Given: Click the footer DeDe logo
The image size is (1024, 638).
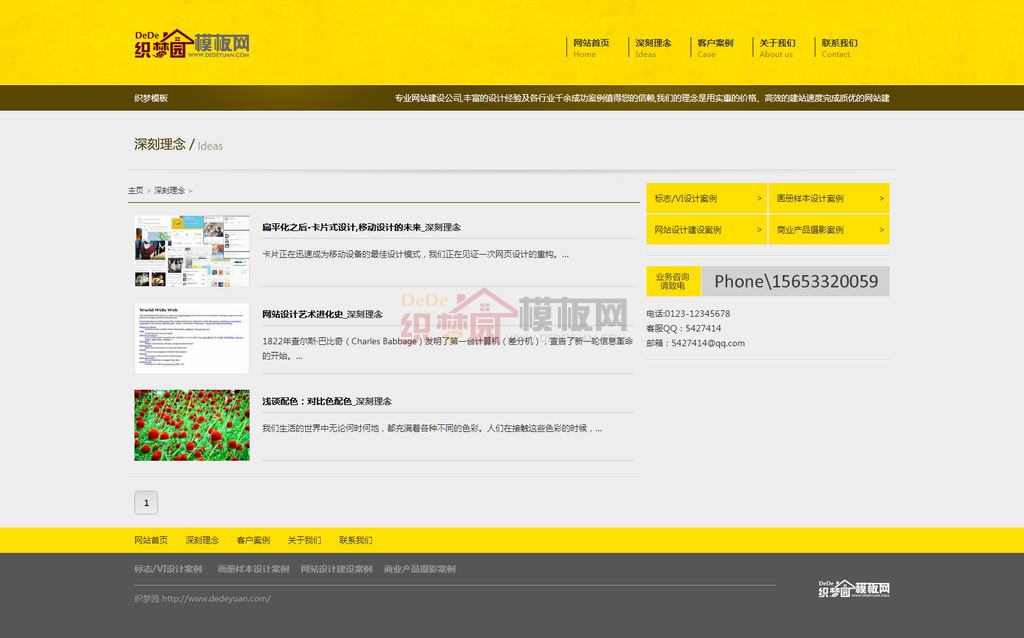Looking at the screenshot, I should pos(853,588).
